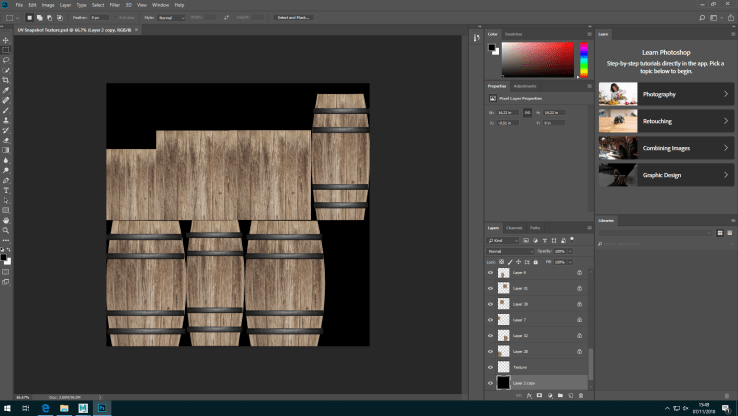Screen dimensions: 738x416
Task: Open the Combining Images tutorial
Action: (666, 148)
